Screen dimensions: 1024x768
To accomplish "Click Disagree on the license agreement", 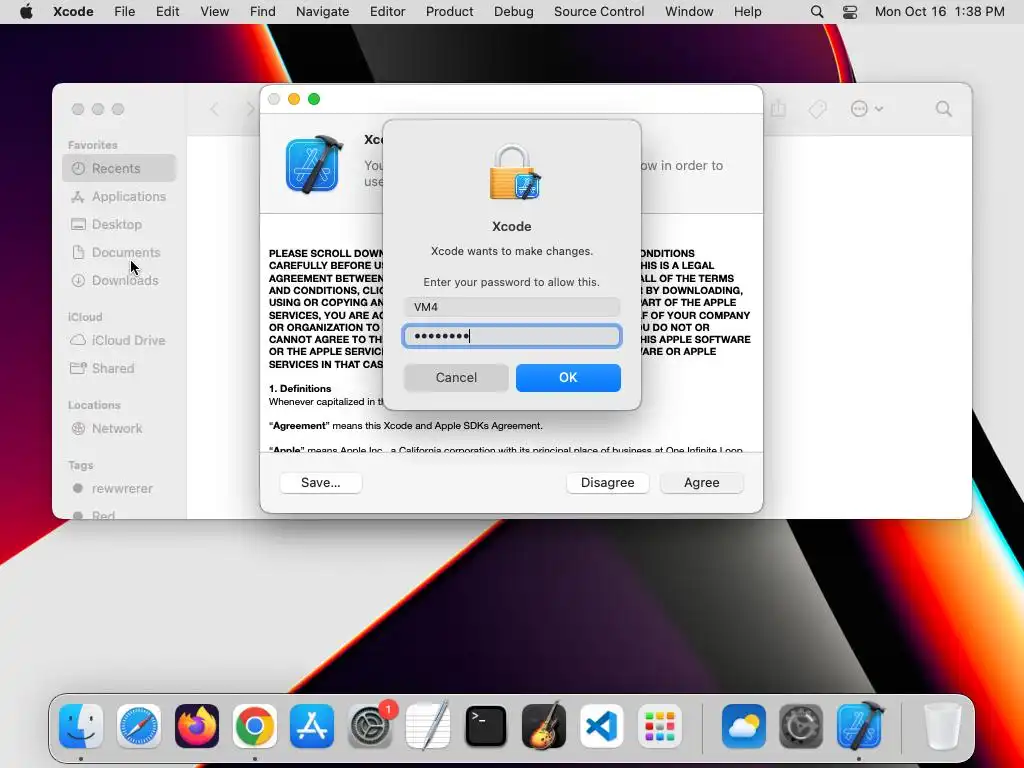I will pyautogui.click(x=607, y=483).
